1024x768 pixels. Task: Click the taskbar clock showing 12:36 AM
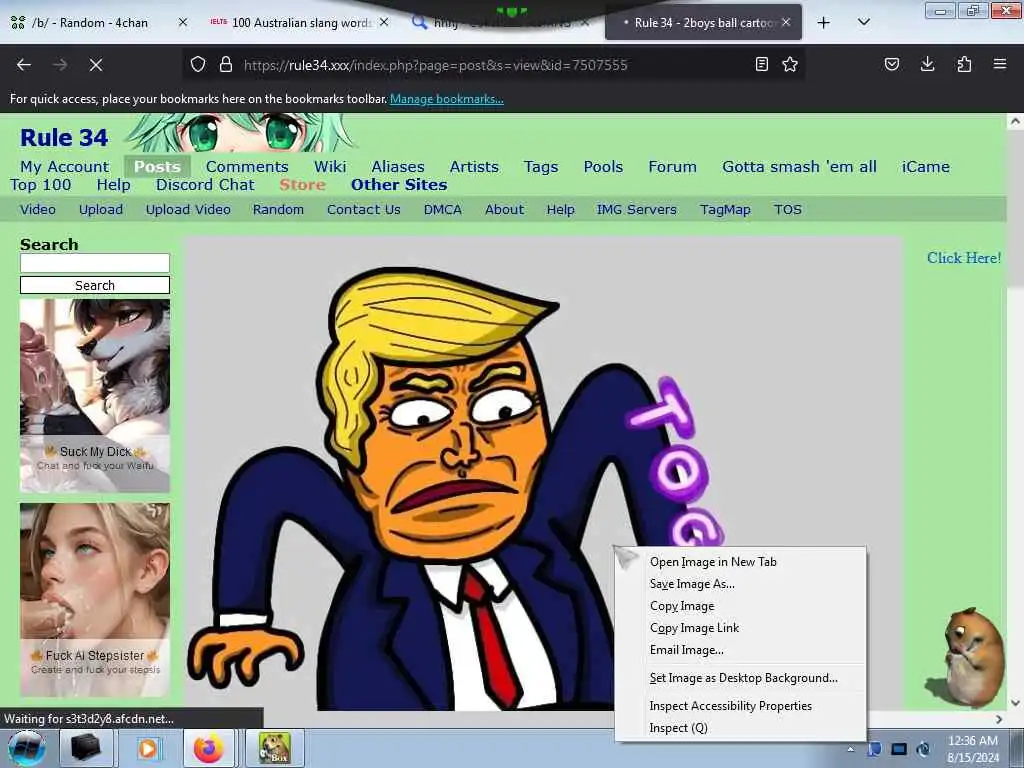(x=973, y=749)
